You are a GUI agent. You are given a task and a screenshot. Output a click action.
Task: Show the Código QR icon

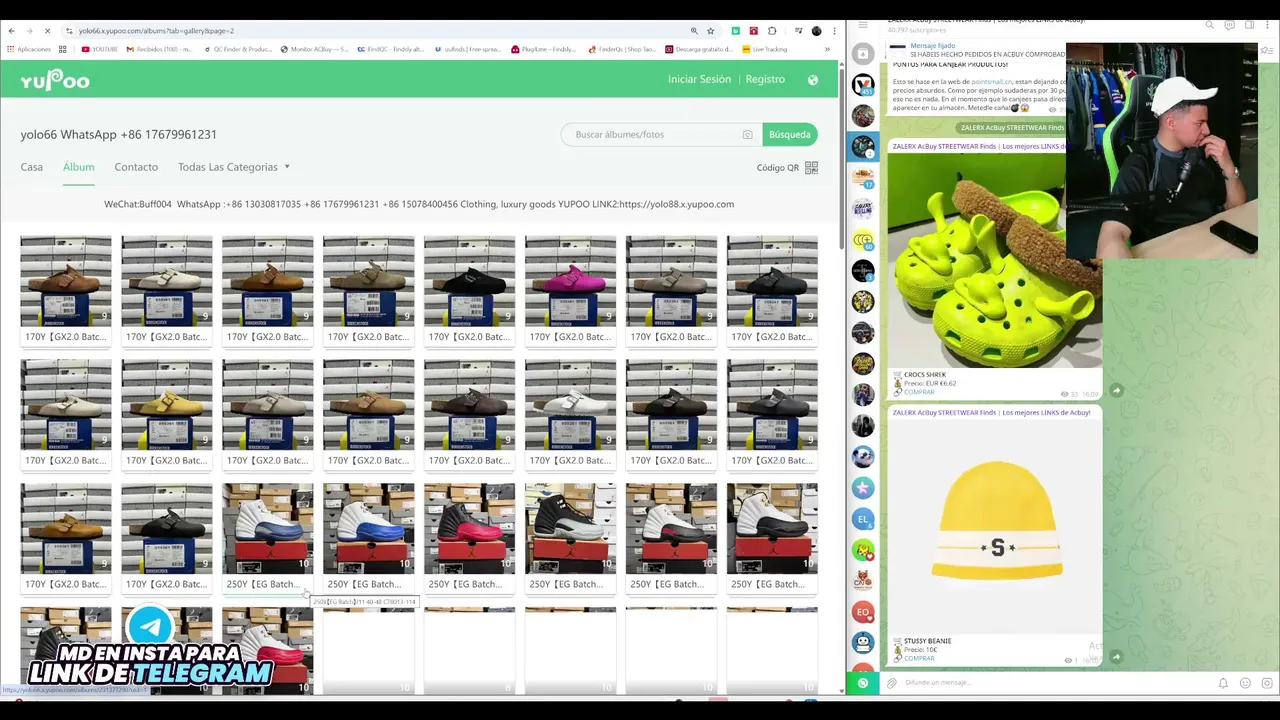[811, 168]
